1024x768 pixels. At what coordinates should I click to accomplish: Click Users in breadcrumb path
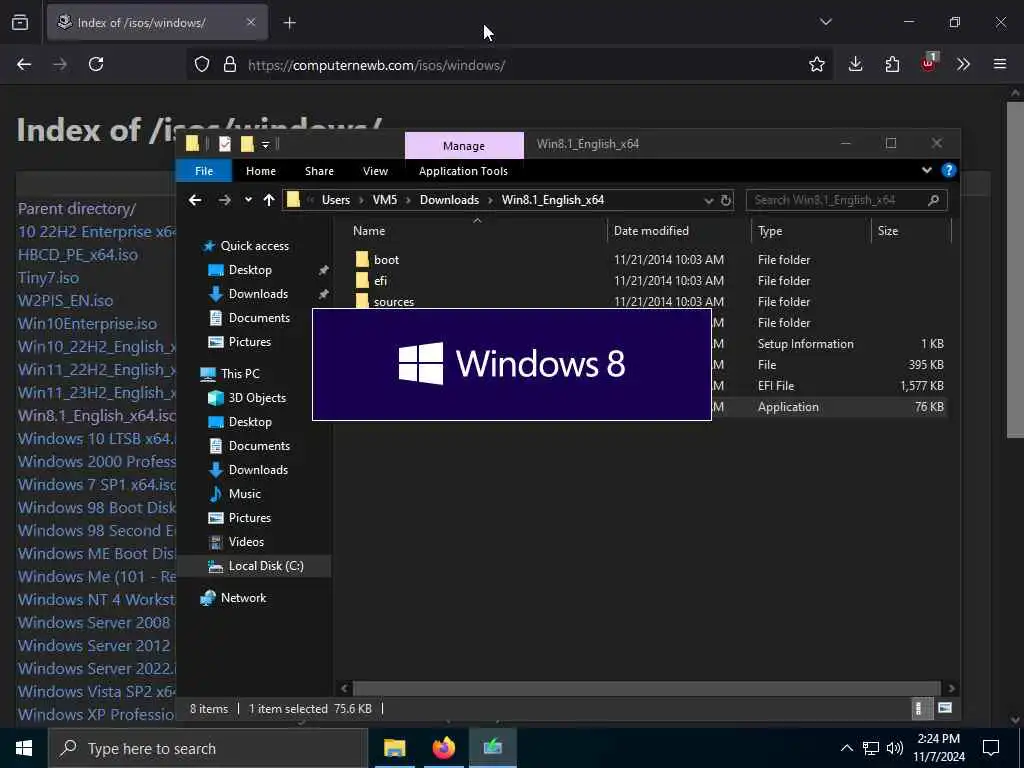[336, 200]
